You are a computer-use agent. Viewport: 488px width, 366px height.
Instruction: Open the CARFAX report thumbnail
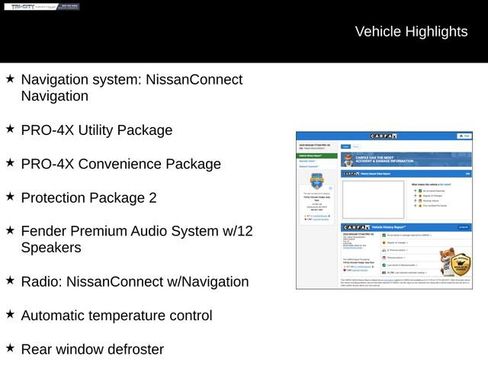(384, 210)
